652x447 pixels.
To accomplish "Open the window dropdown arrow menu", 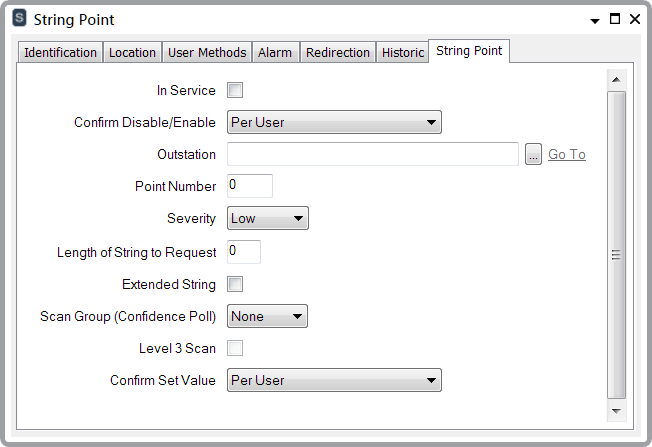I will pyautogui.click(x=595, y=20).
